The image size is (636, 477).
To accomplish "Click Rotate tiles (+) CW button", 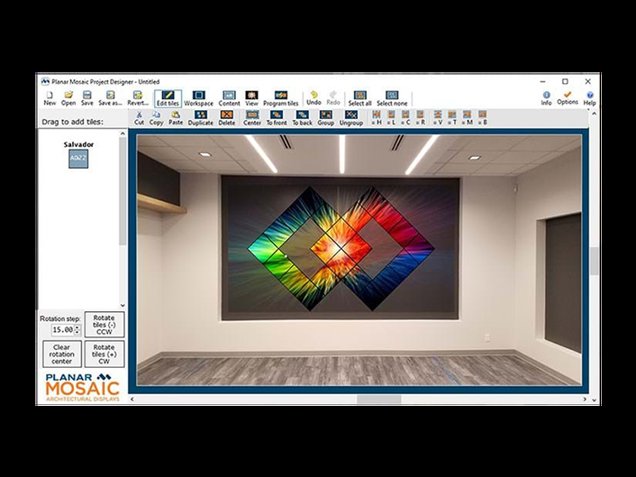I will point(104,354).
